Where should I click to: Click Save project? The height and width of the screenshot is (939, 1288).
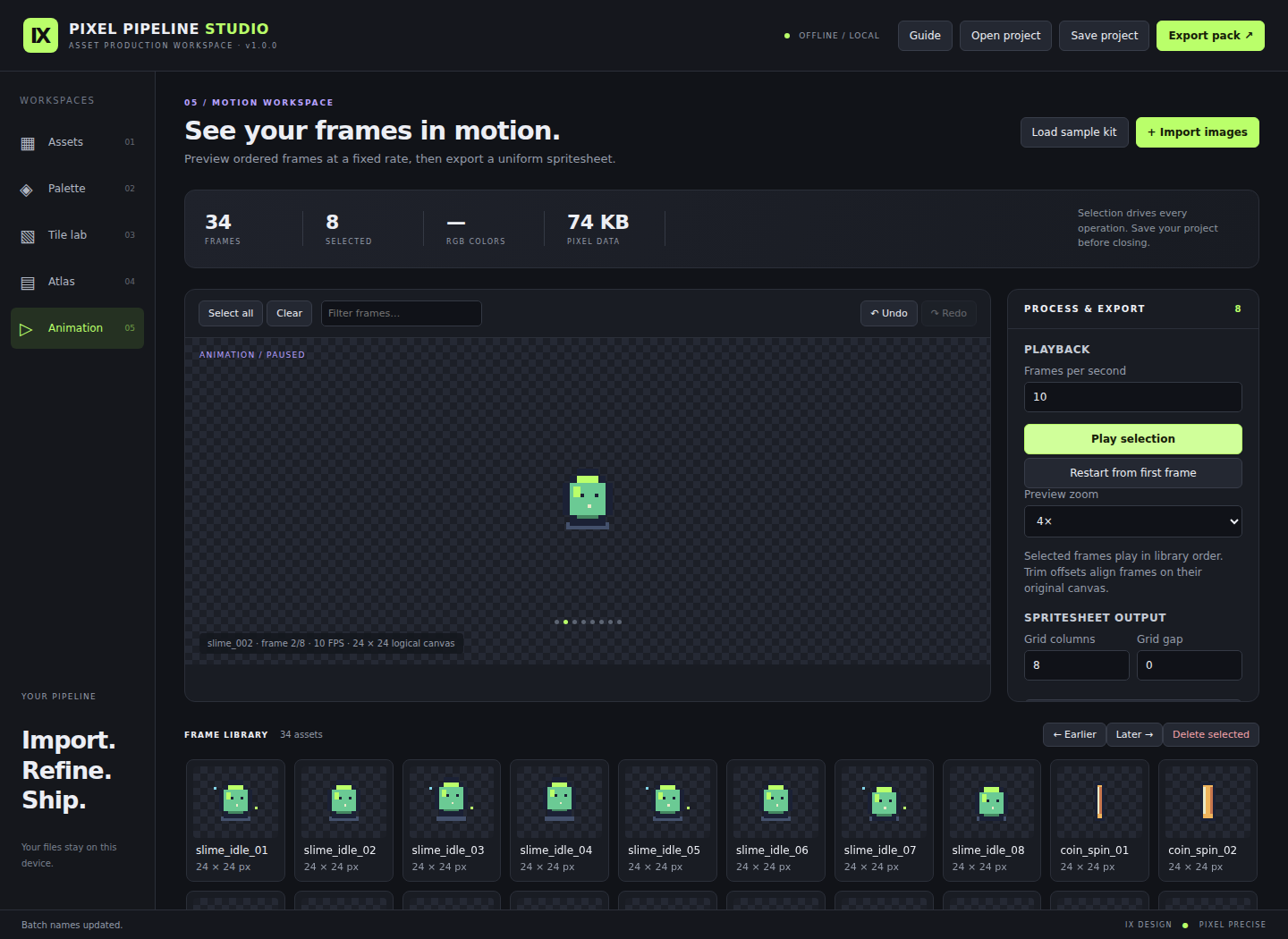(1104, 36)
